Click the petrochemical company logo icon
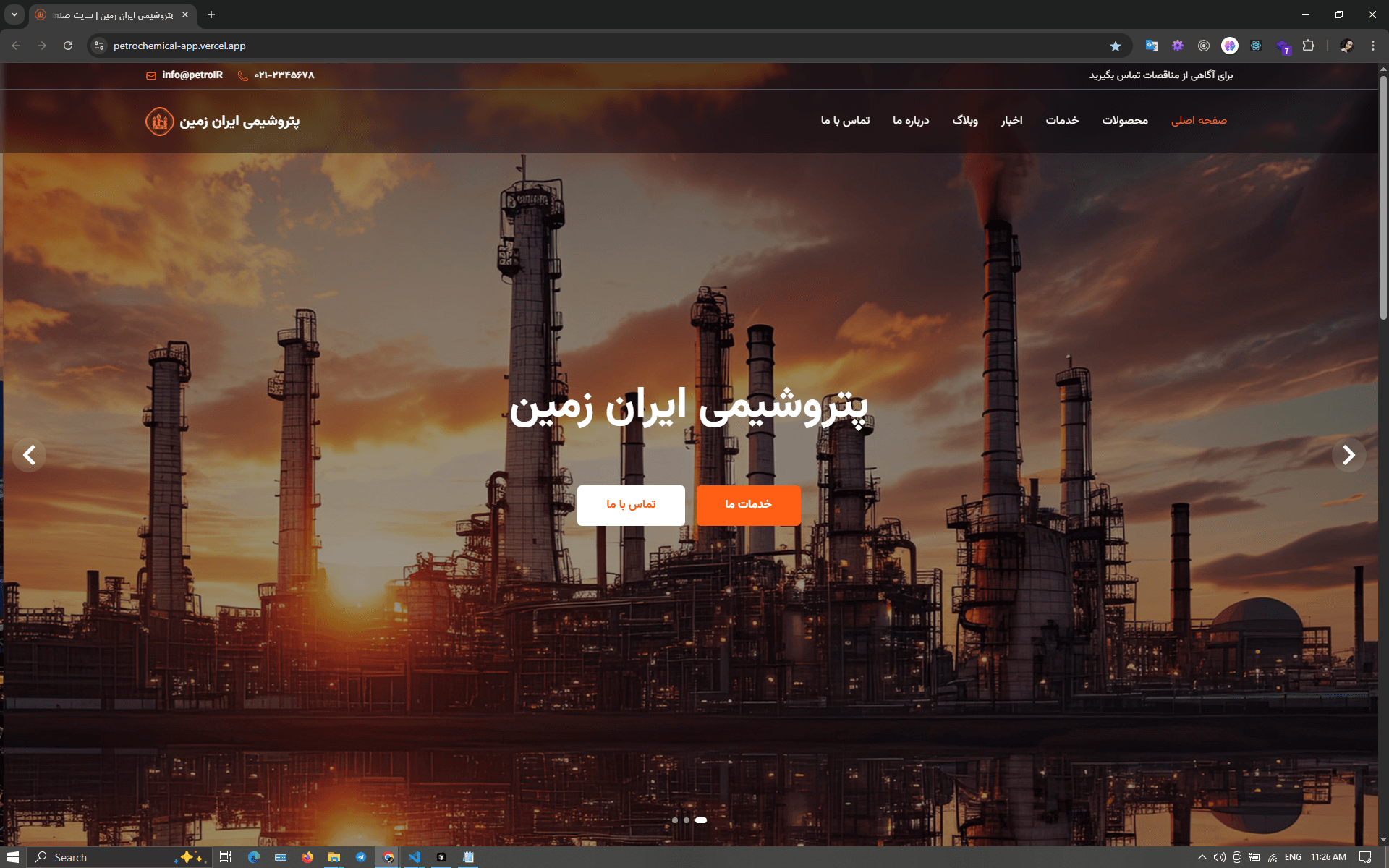 pos(159,121)
